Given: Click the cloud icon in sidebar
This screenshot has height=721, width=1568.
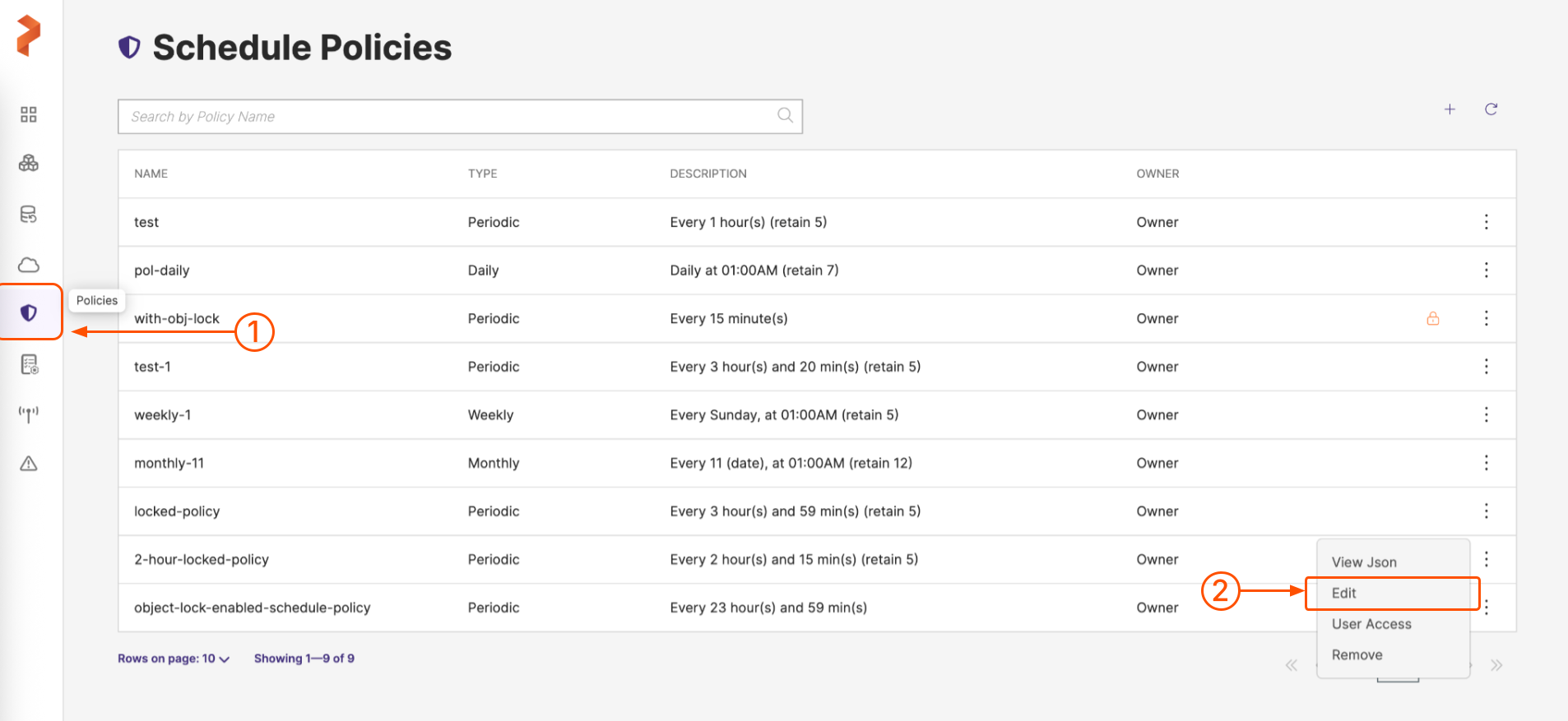Looking at the screenshot, I should click(x=29, y=265).
